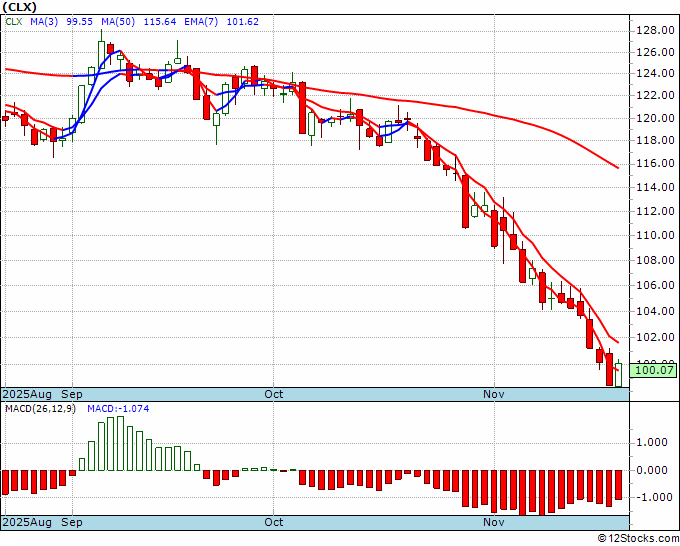This screenshot has height=546, width=680.
Task: Click the 106.00 price axis label
Action: coord(655,285)
